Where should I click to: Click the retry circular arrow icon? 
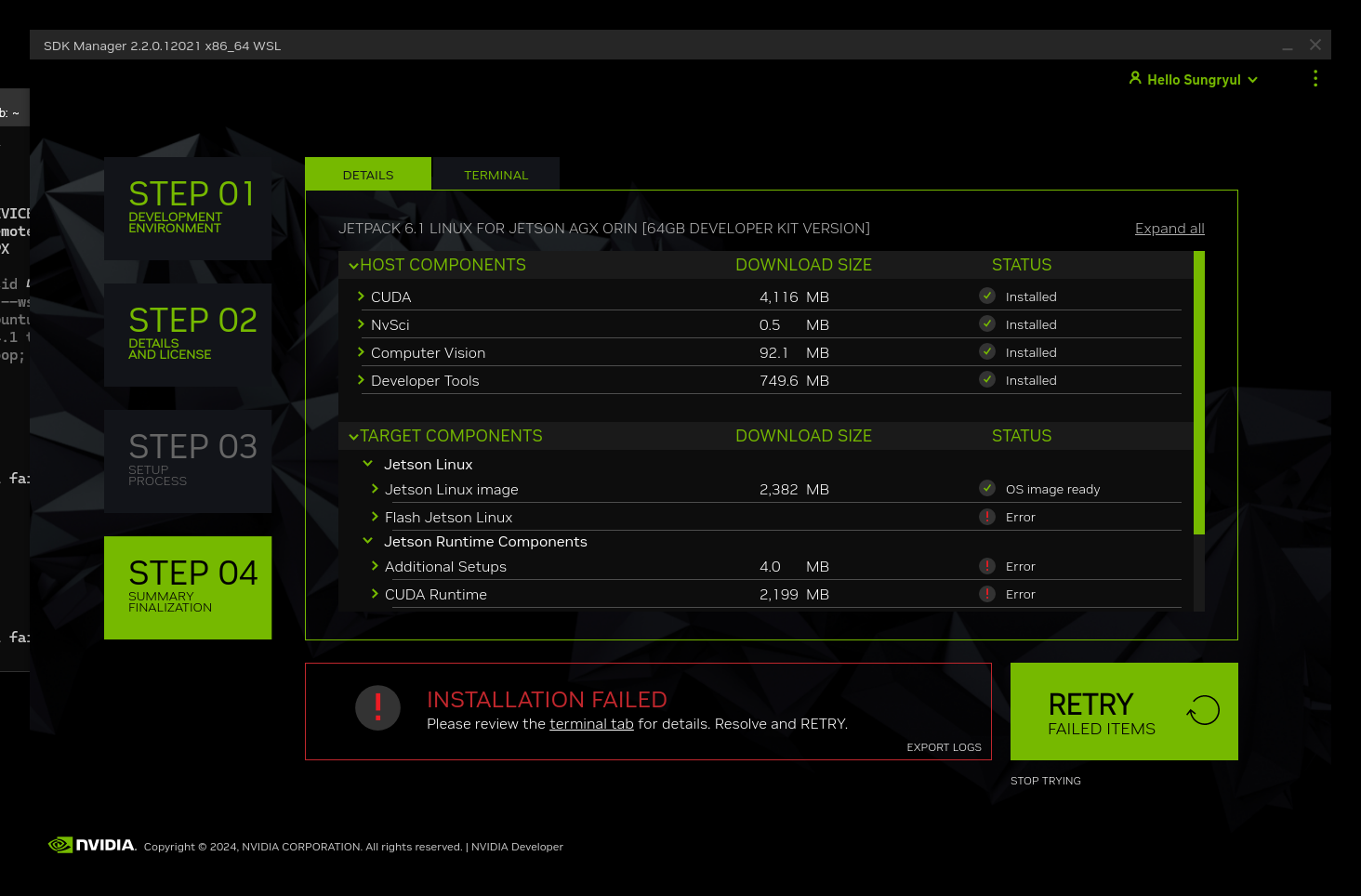(x=1203, y=710)
